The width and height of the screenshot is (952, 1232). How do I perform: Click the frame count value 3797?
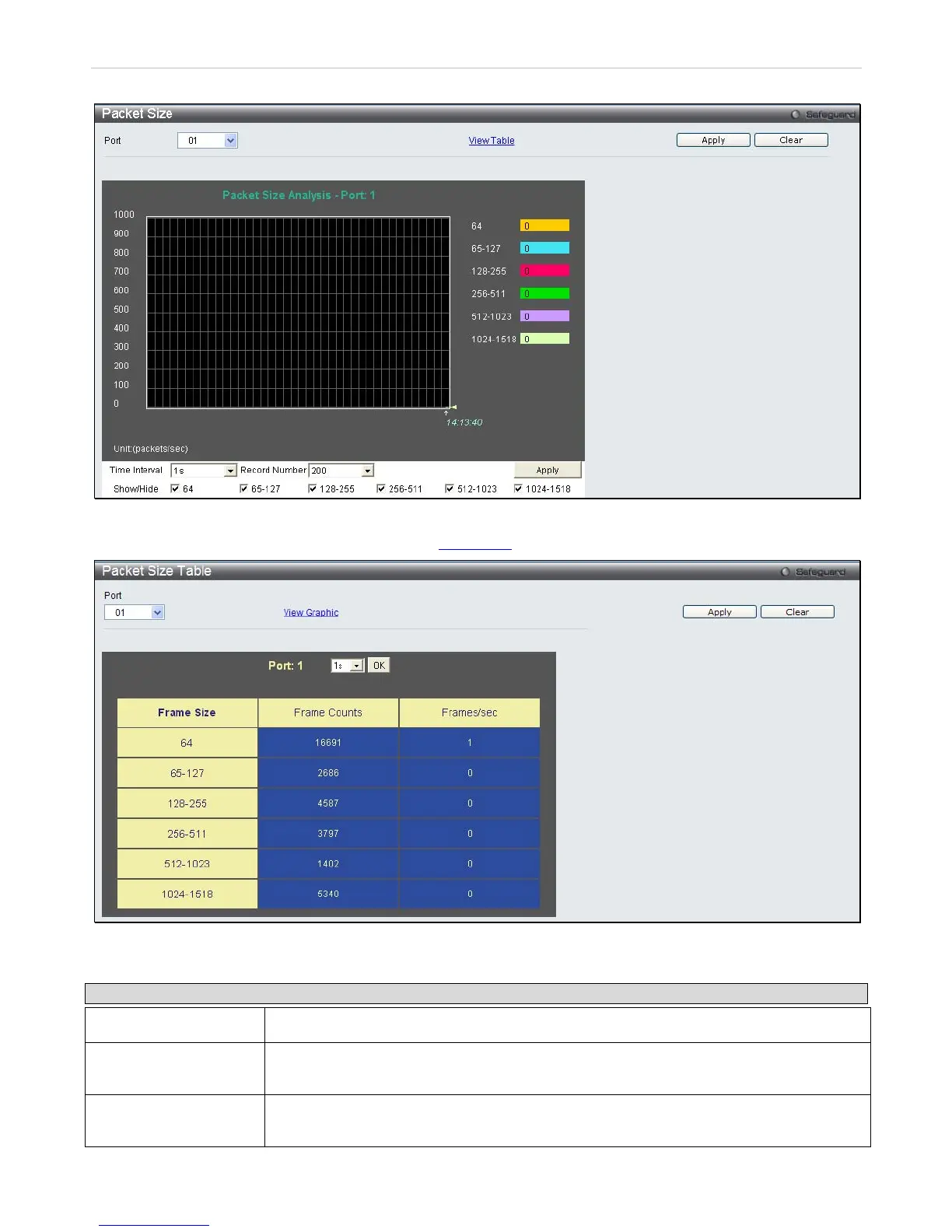pos(328,834)
